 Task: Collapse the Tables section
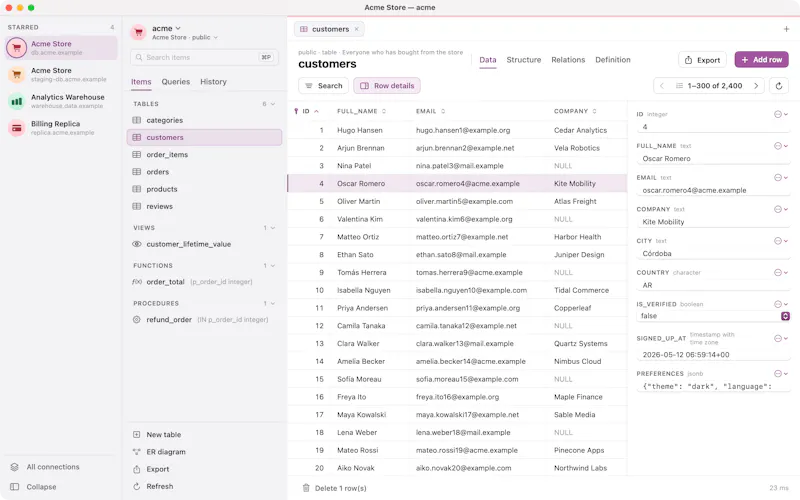(273, 104)
